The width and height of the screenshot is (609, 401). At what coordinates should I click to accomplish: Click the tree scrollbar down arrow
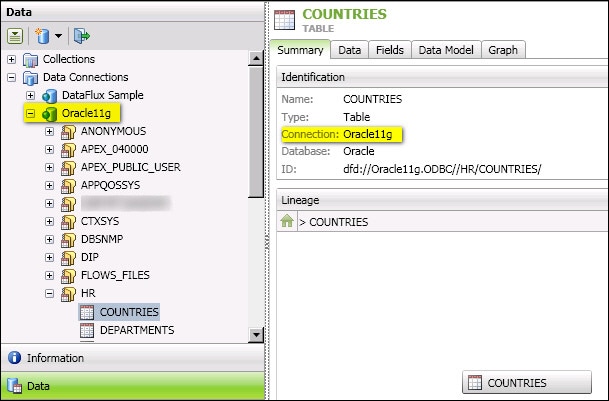coord(255,336)
